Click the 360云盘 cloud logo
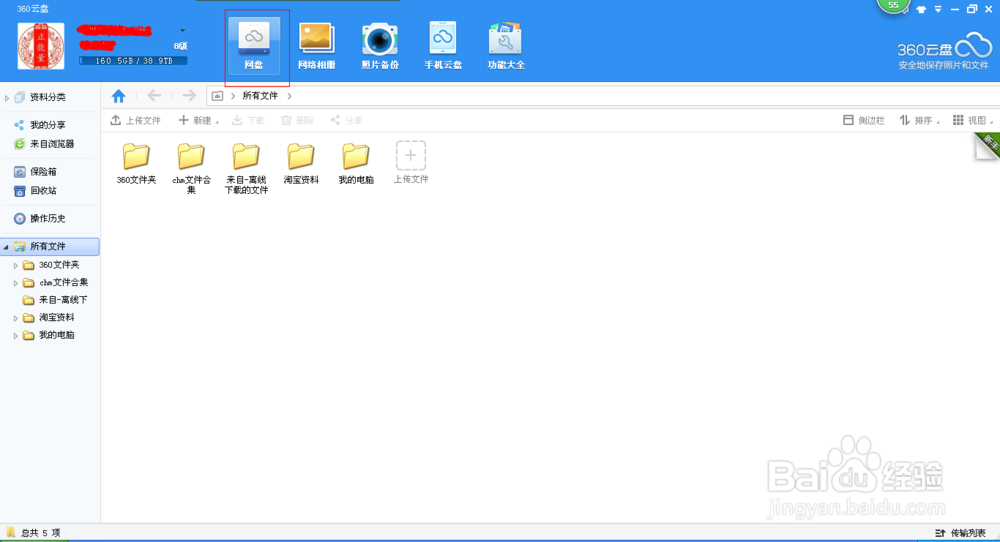This screenshot has height=542, width=1000. coord(944,51)
